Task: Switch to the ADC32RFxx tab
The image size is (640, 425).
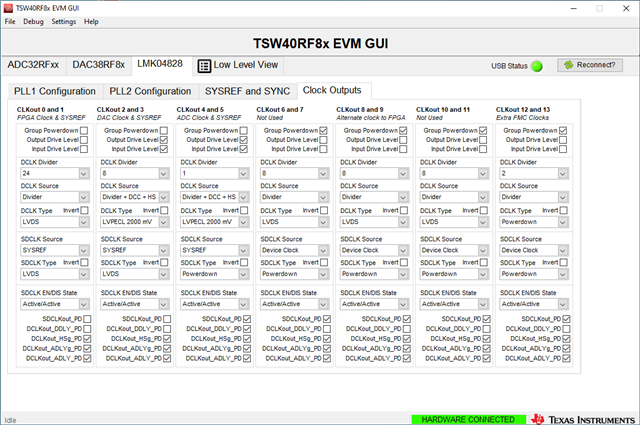Action: (33, 65)
